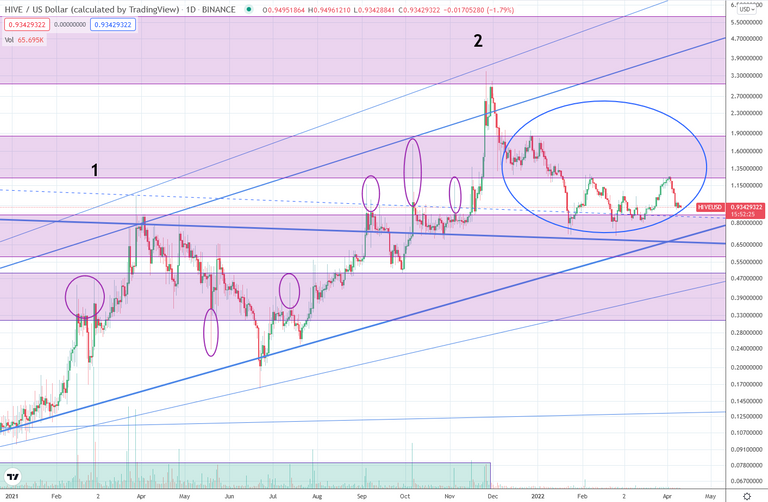The width and height of the screenshot is (768, 502).
Task: Click the HIVEUSD label on price line
Action: point(710,207)
